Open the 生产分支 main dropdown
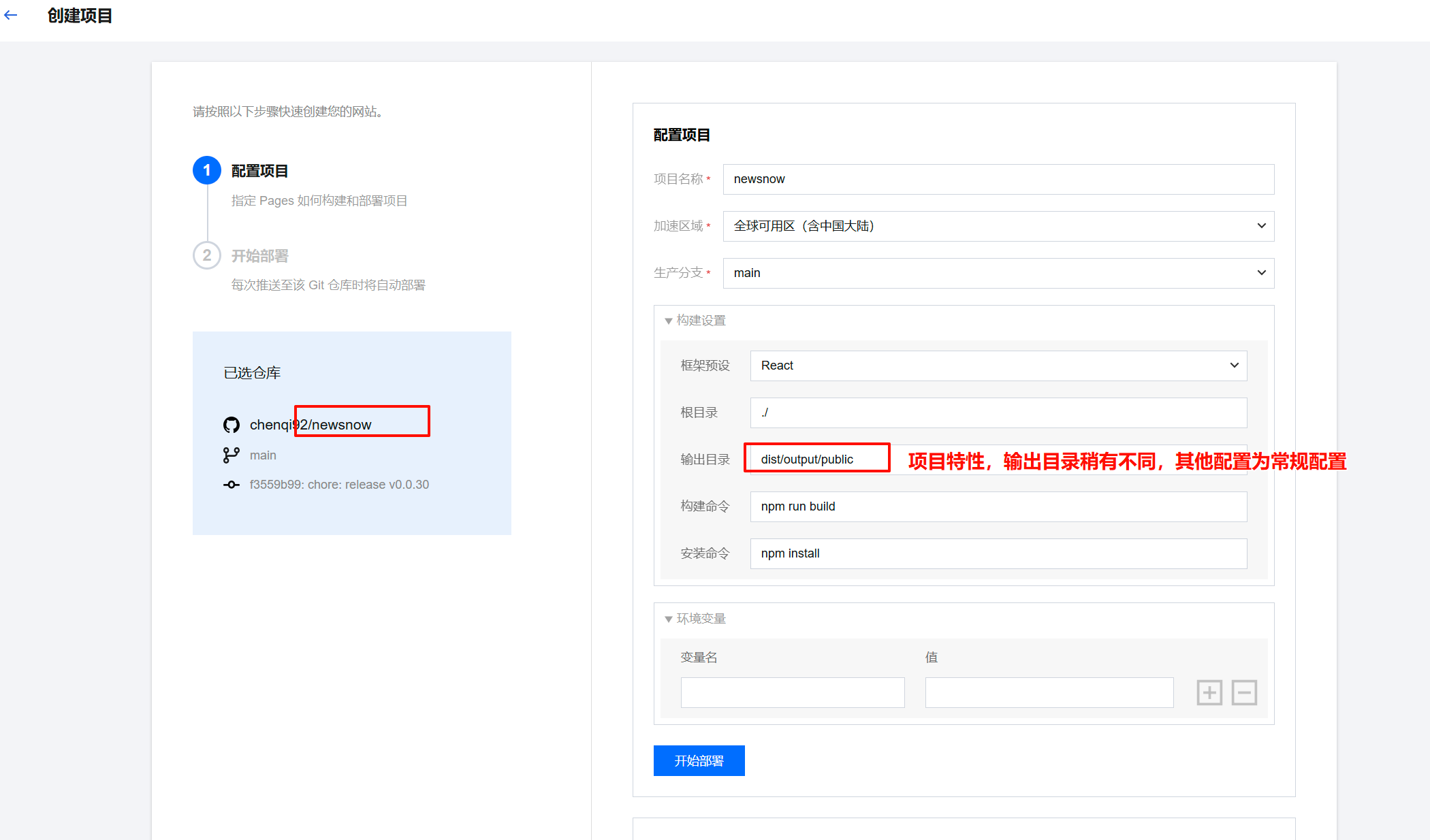Screen dimensions: 1430x840 click(x=998, y=273)
